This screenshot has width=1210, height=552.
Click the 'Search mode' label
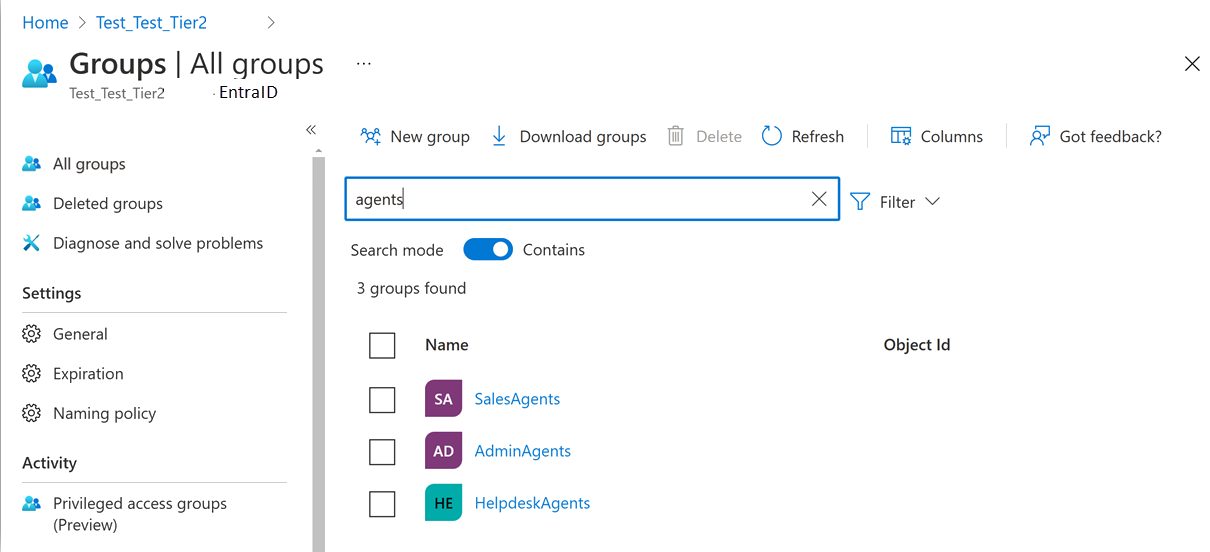(397, 250)
